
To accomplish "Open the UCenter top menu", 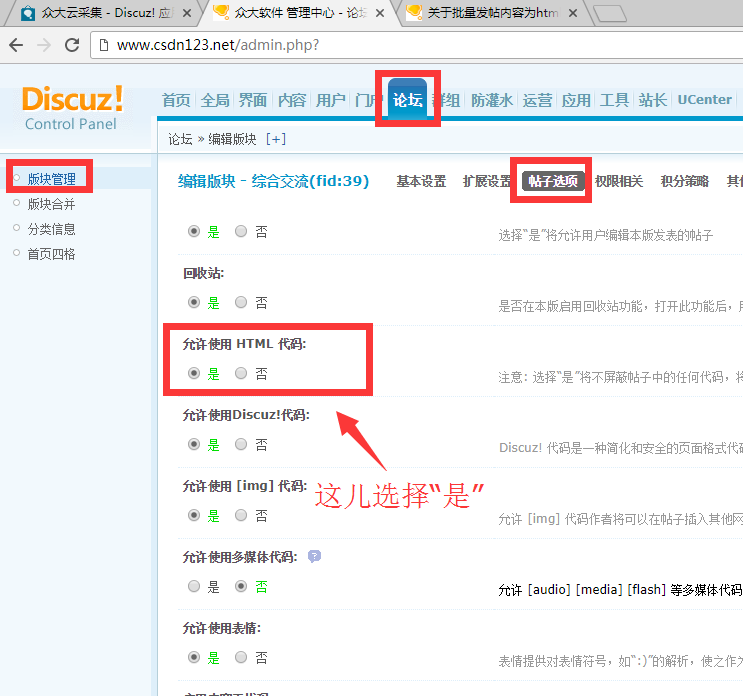I will [x=705, y=99].
